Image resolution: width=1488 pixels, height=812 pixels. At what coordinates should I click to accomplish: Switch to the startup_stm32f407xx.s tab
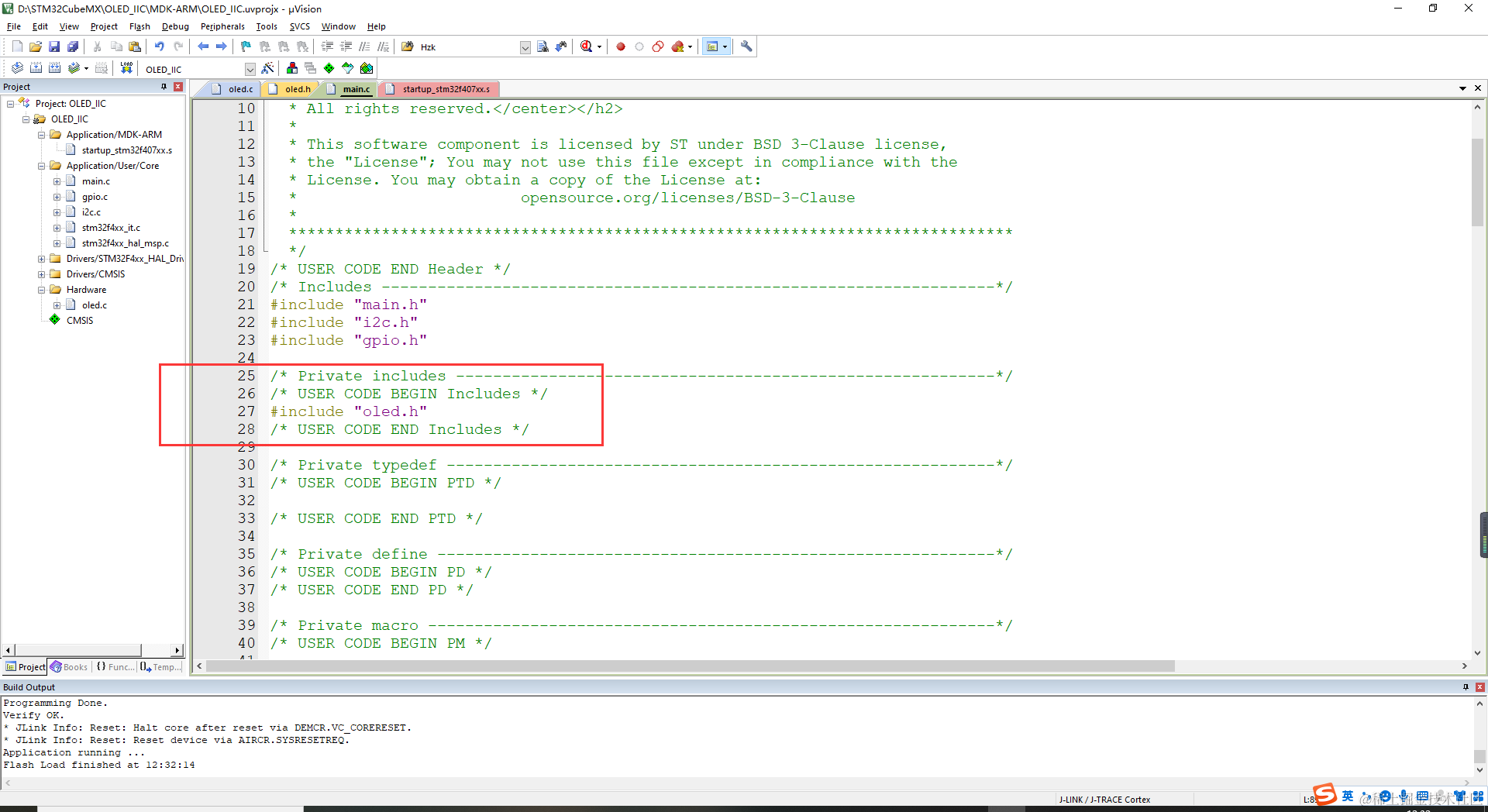point(439,89)
